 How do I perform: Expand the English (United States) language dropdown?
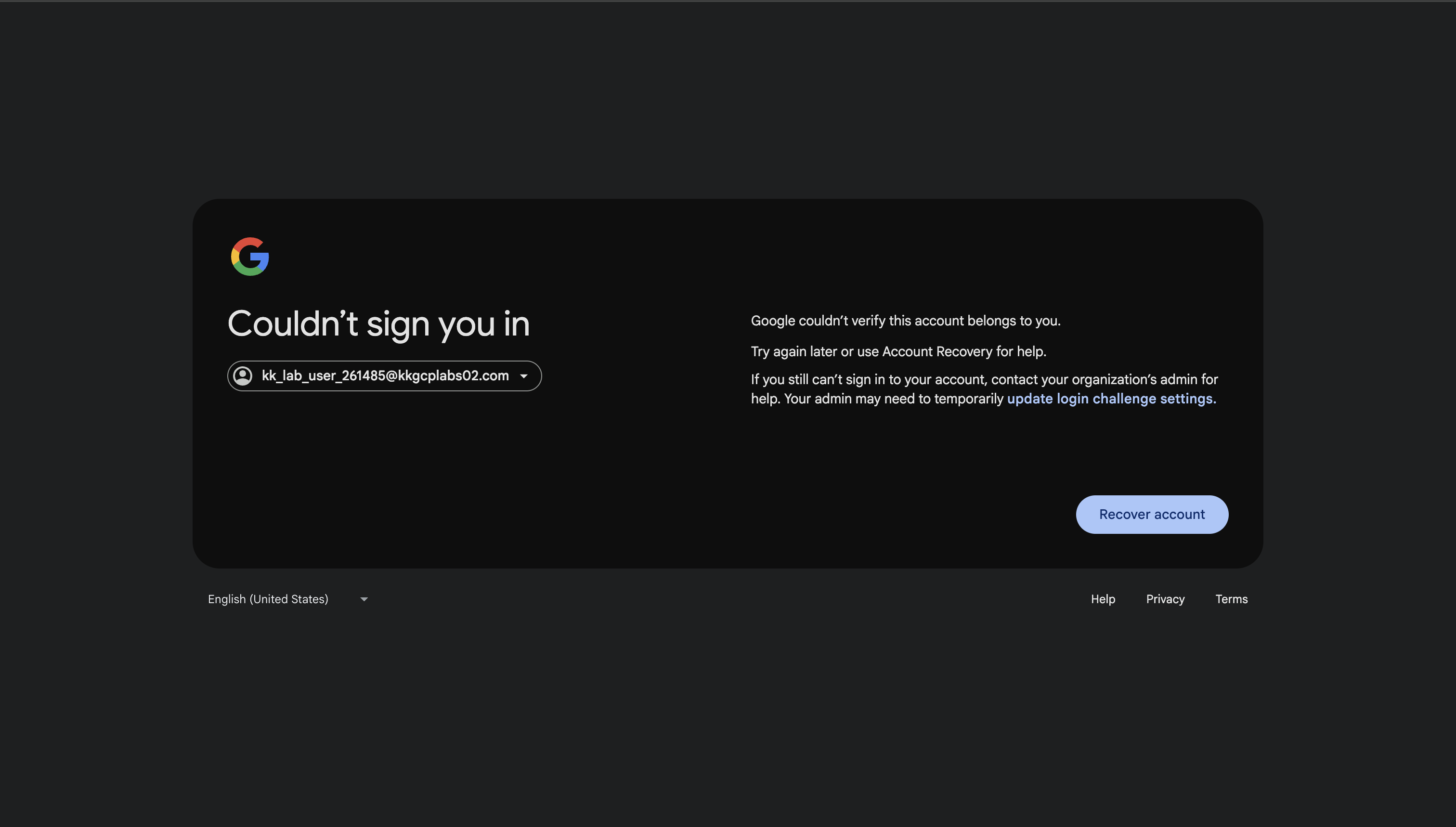coord(288,599)
